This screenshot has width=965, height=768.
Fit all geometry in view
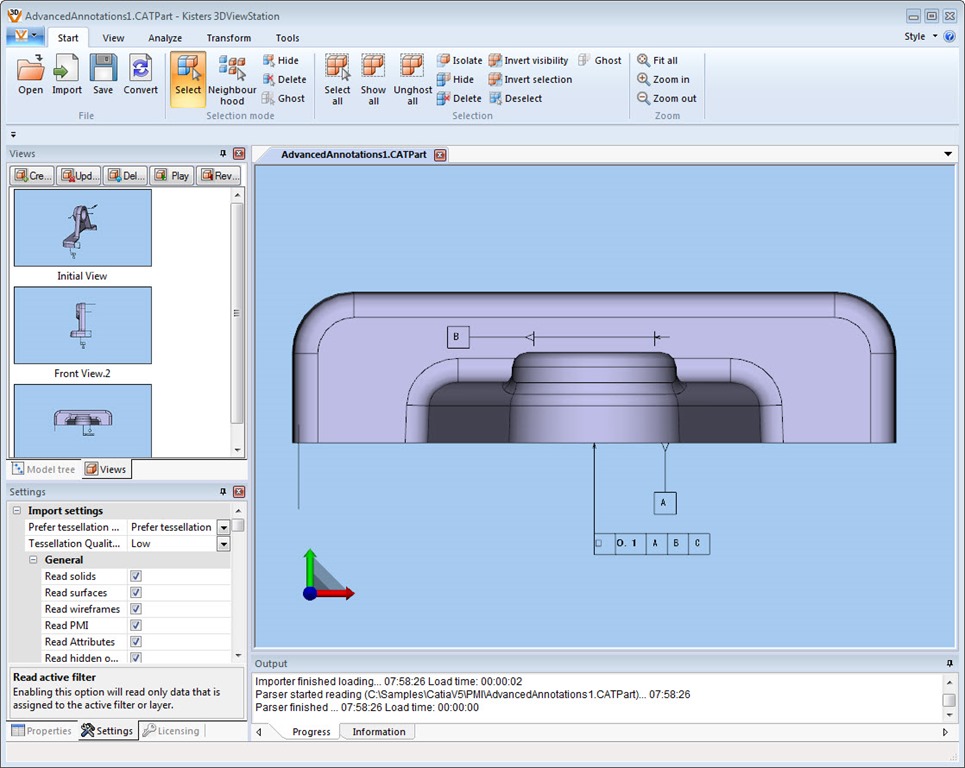(x=657, y=60)
